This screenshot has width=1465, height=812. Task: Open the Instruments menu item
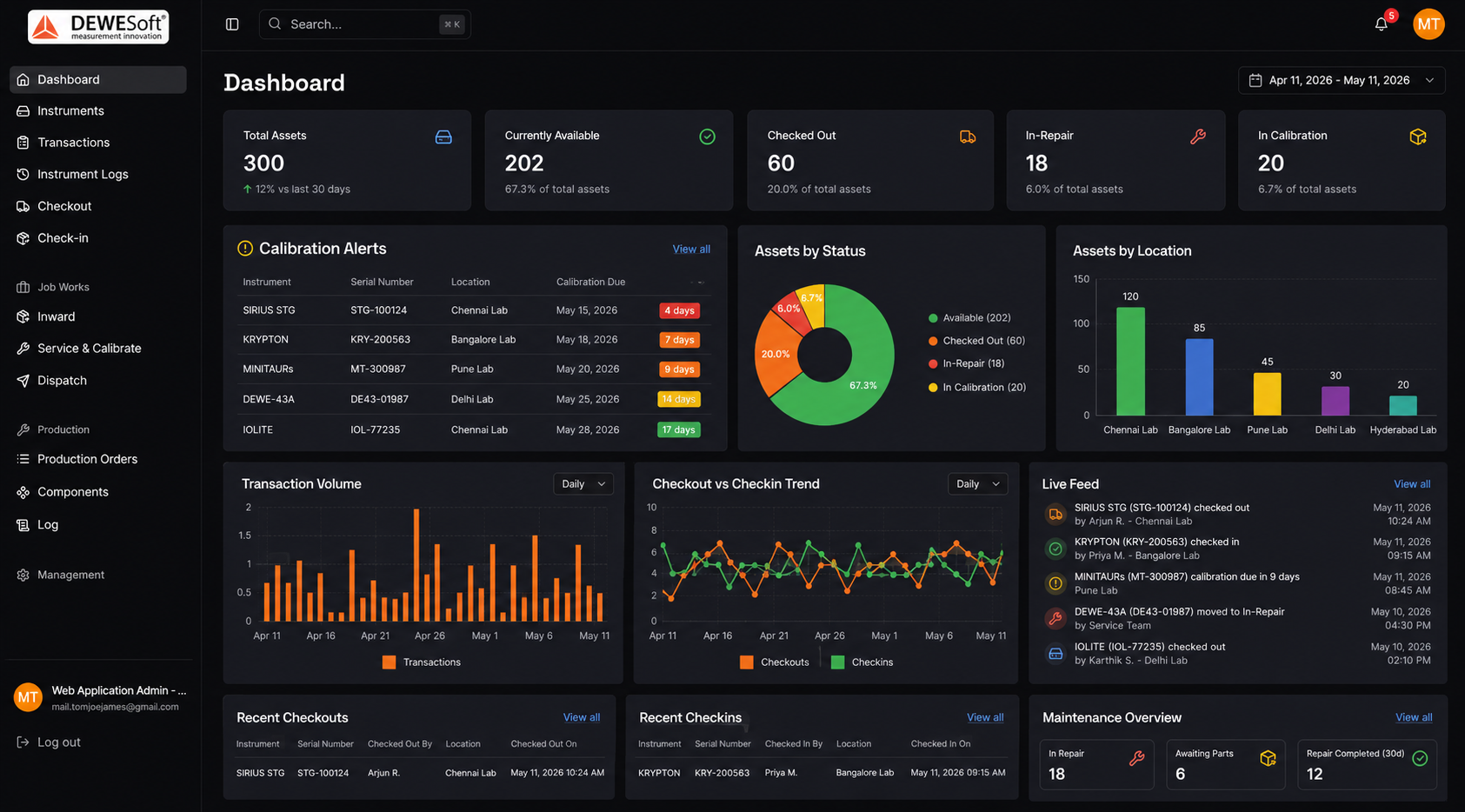(x=98, y=111)
